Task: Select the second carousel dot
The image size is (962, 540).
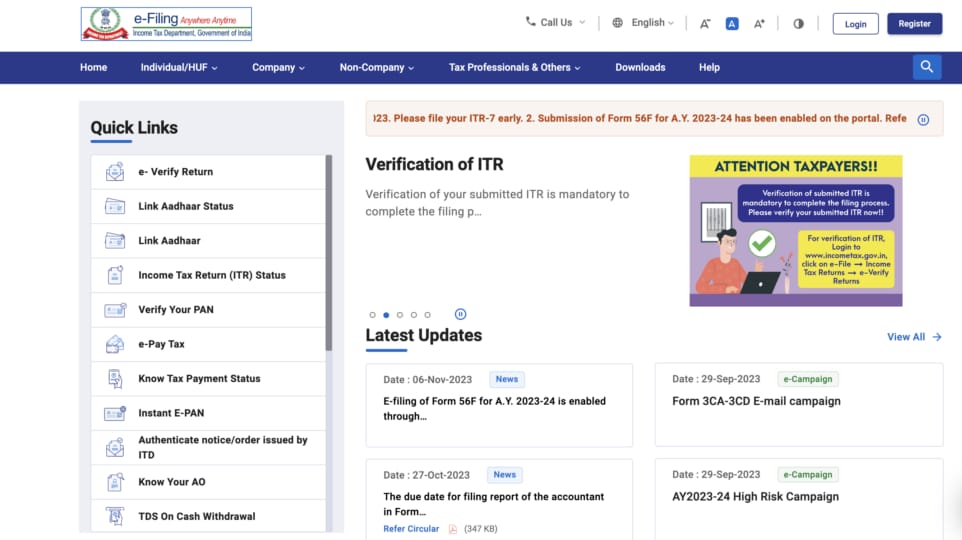Action: pyautogui.click(x=386, y=315)
